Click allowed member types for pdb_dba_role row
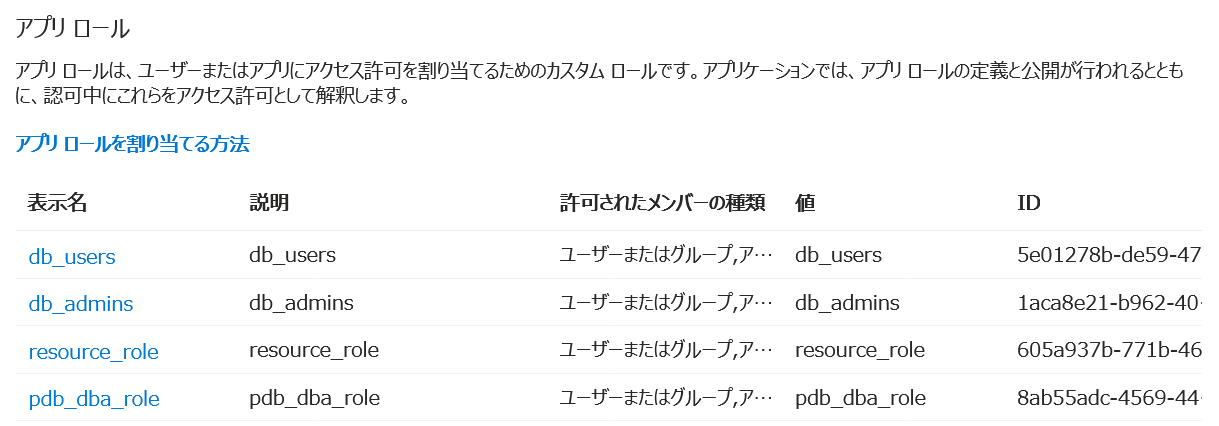This screenshot has width=1219, height=426. (666, 398)
